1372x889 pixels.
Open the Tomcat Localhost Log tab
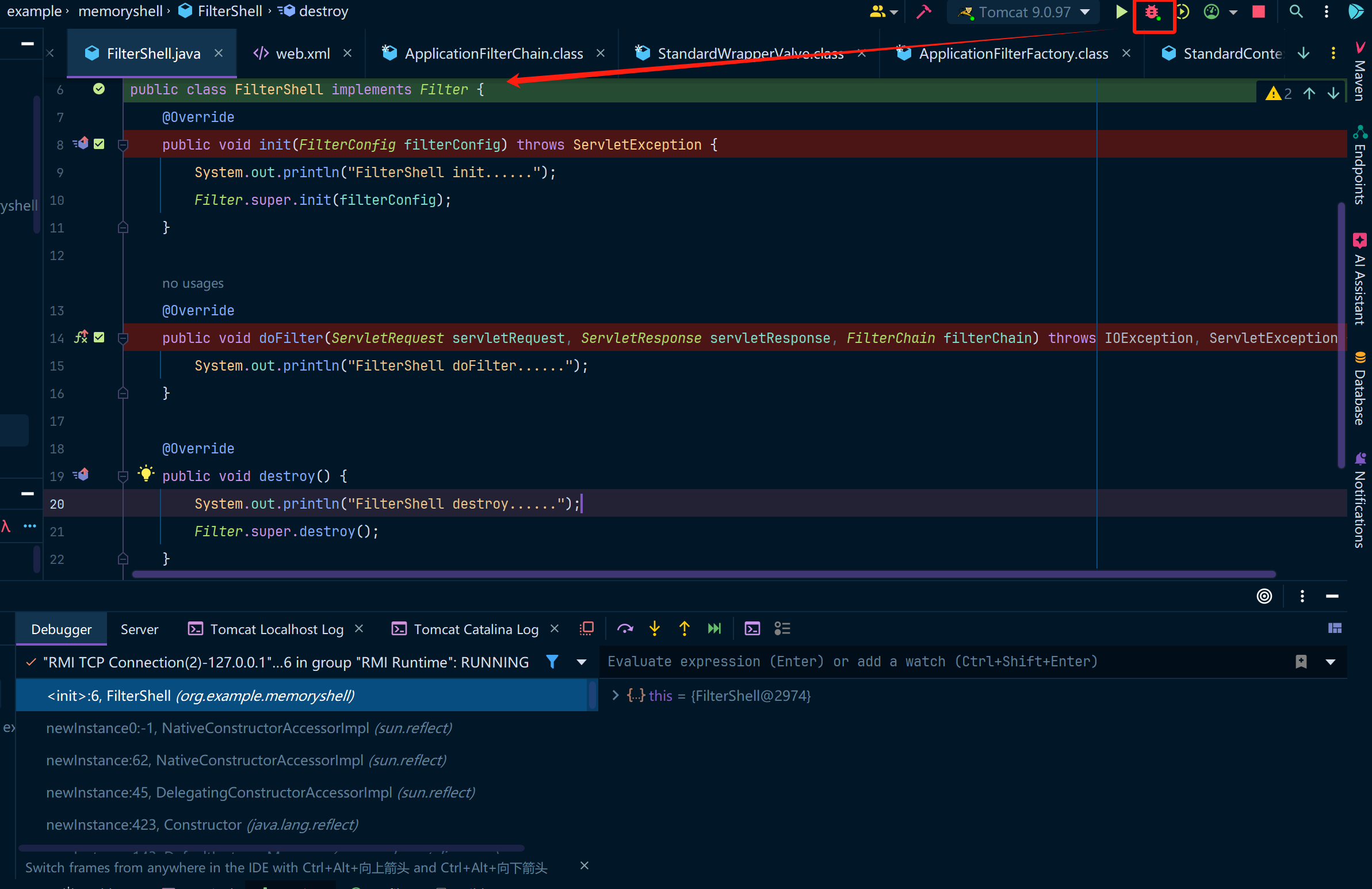[276, 629]
